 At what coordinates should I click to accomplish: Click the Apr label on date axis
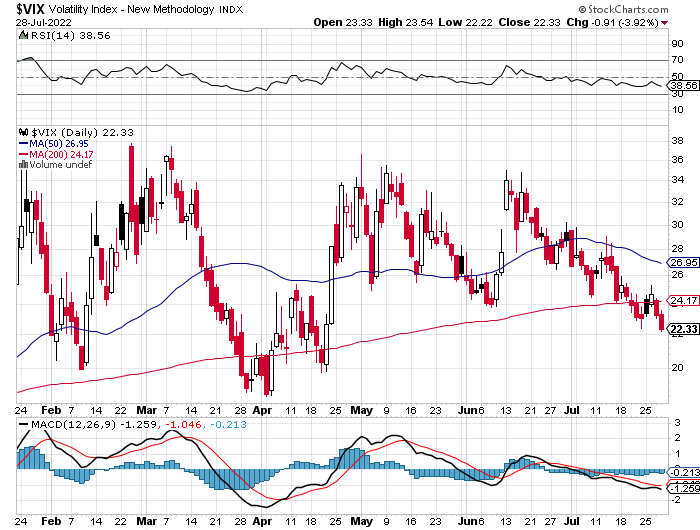pos(262,410)
